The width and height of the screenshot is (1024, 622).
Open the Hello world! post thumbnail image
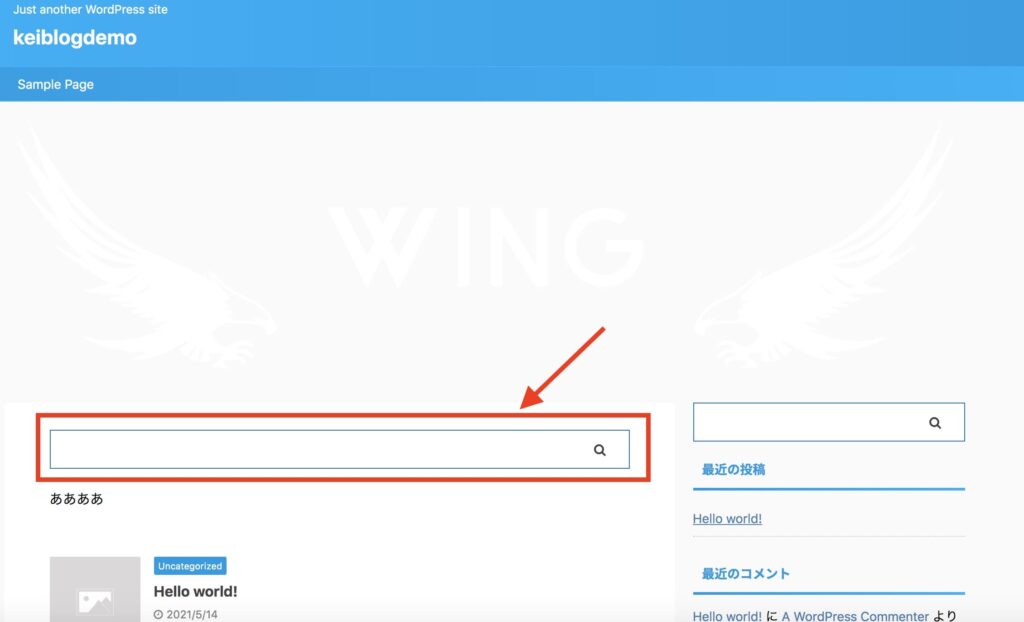95,589
